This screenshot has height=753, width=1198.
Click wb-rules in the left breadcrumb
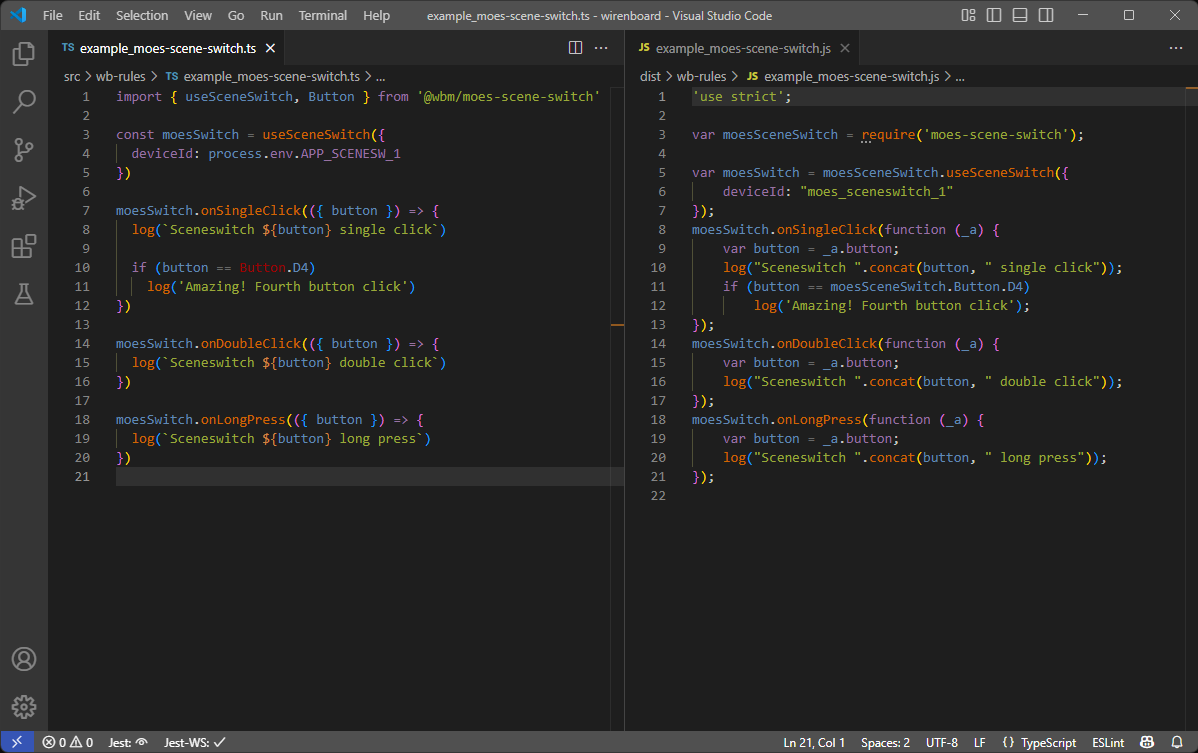tap(119, 76)
